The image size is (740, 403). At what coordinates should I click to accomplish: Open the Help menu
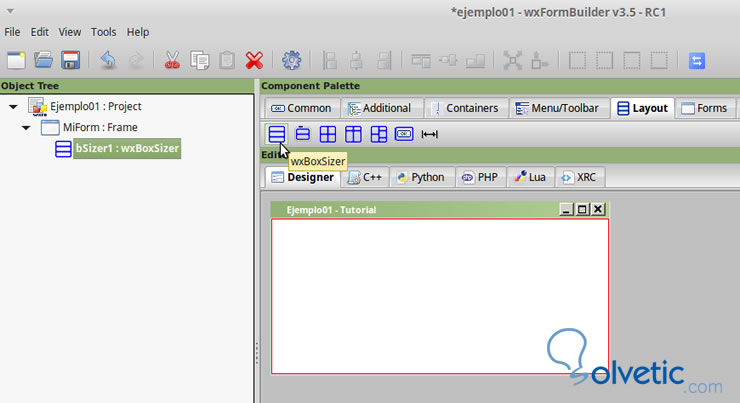[x=138, y=32]
